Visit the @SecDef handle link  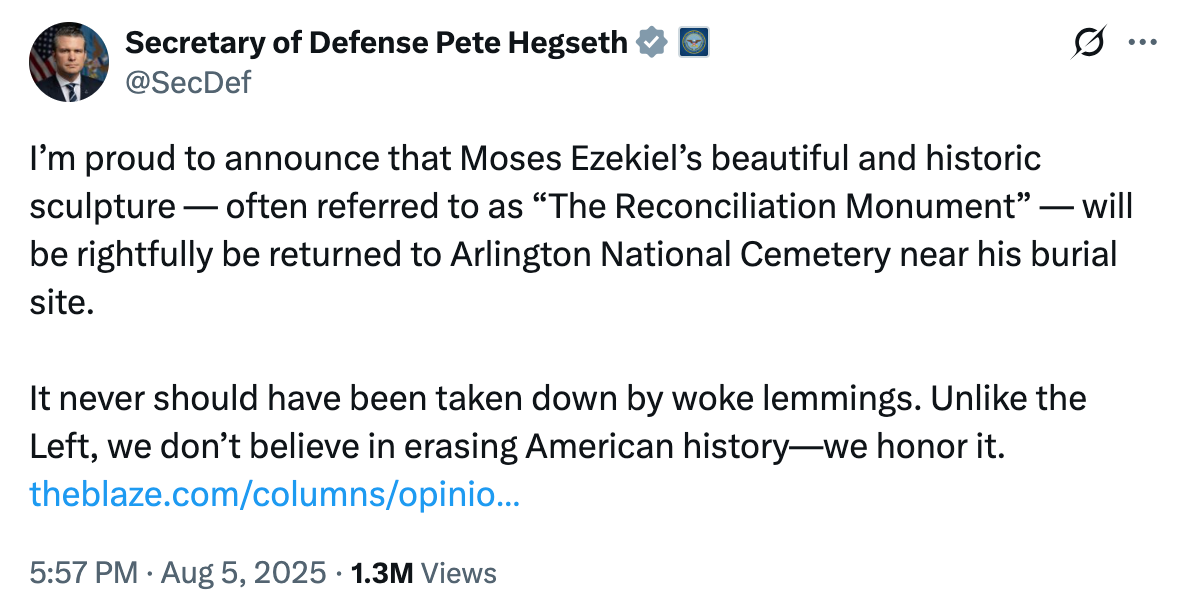point(188,82)
